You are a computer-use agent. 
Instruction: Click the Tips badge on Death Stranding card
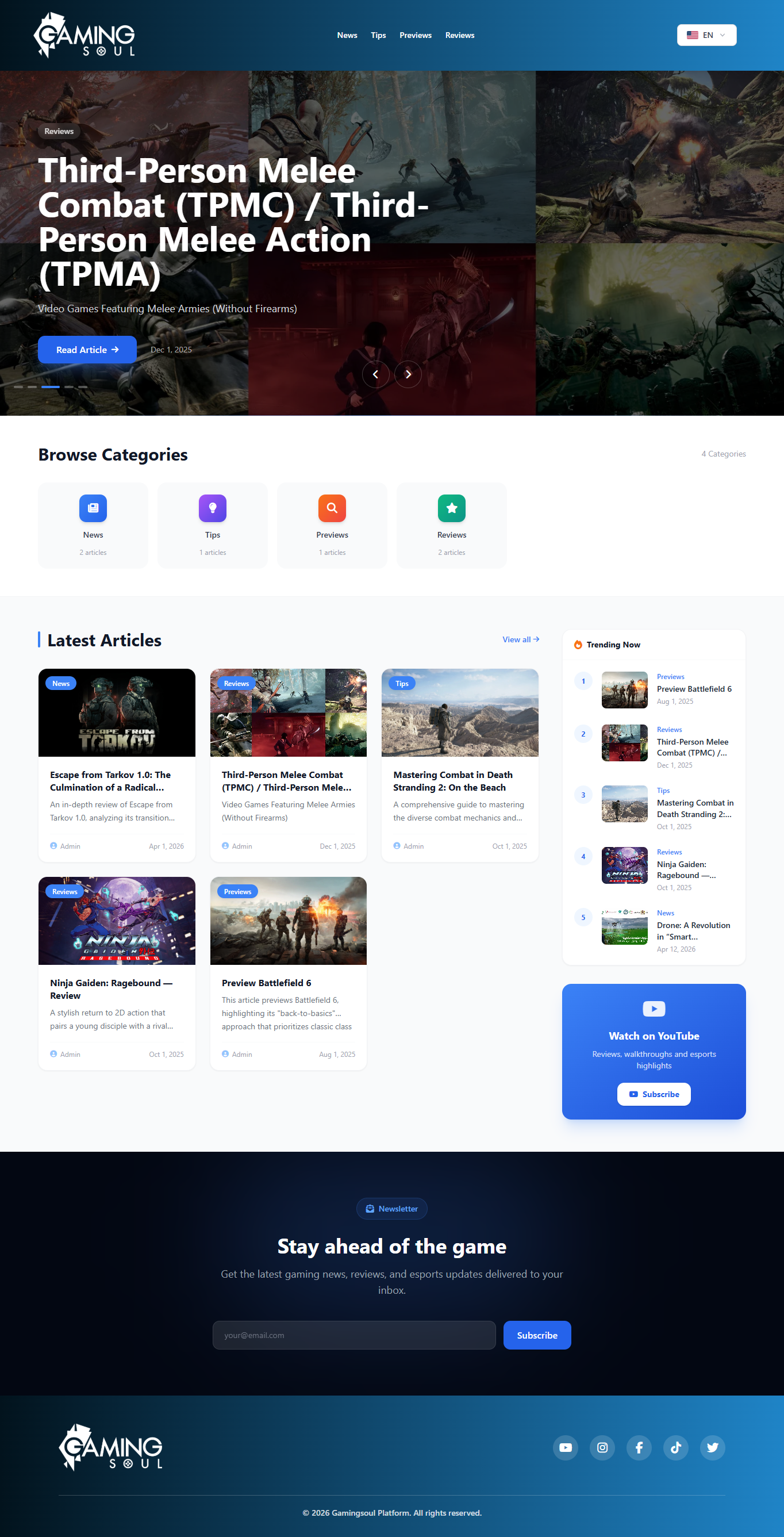[402, 683]
